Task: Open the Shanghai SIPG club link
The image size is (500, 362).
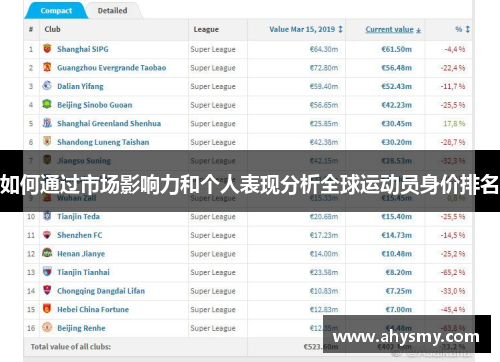Action: click(x=83, y=49)
